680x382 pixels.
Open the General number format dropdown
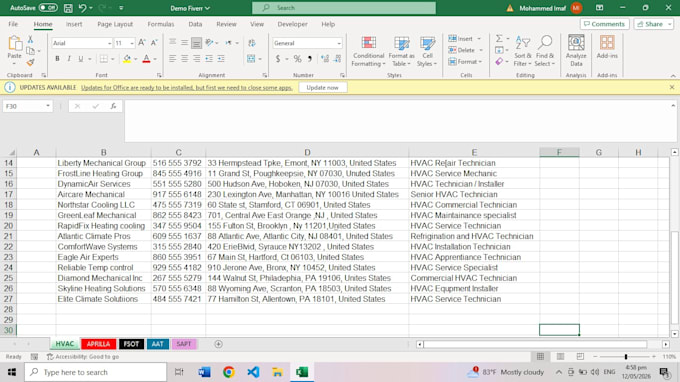click(x=339, y=43)
